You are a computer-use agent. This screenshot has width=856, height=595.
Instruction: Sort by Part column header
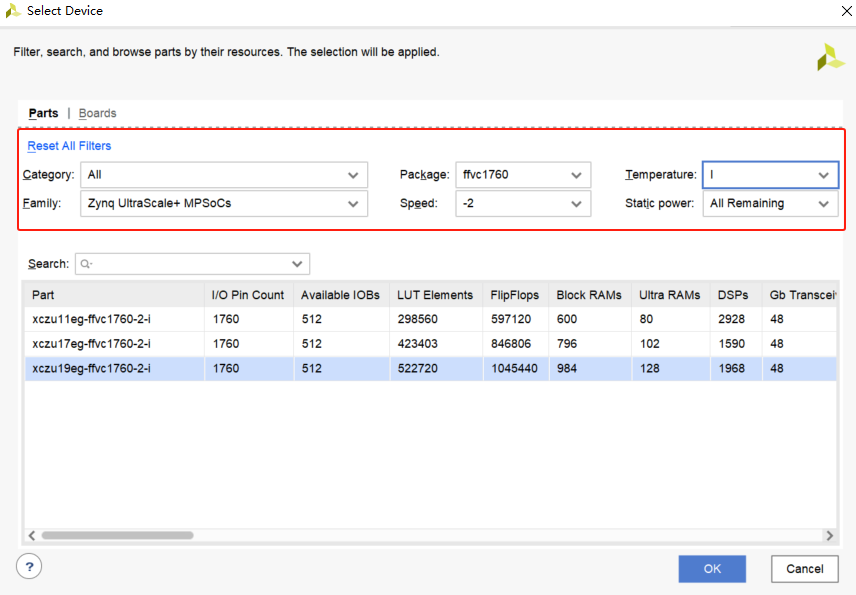114,295
